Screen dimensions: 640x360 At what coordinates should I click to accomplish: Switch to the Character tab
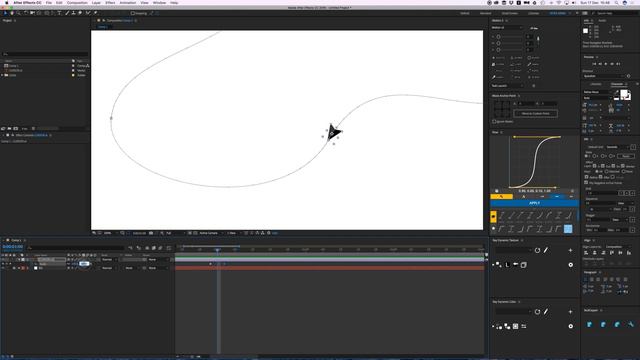click(x=617, y=84)
